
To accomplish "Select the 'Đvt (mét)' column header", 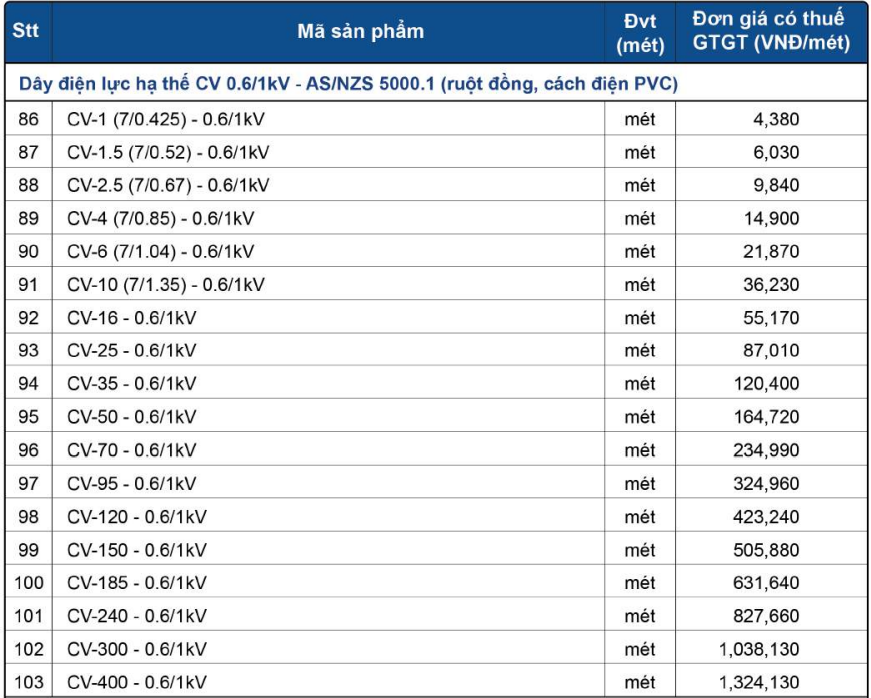I will [640, 31].
